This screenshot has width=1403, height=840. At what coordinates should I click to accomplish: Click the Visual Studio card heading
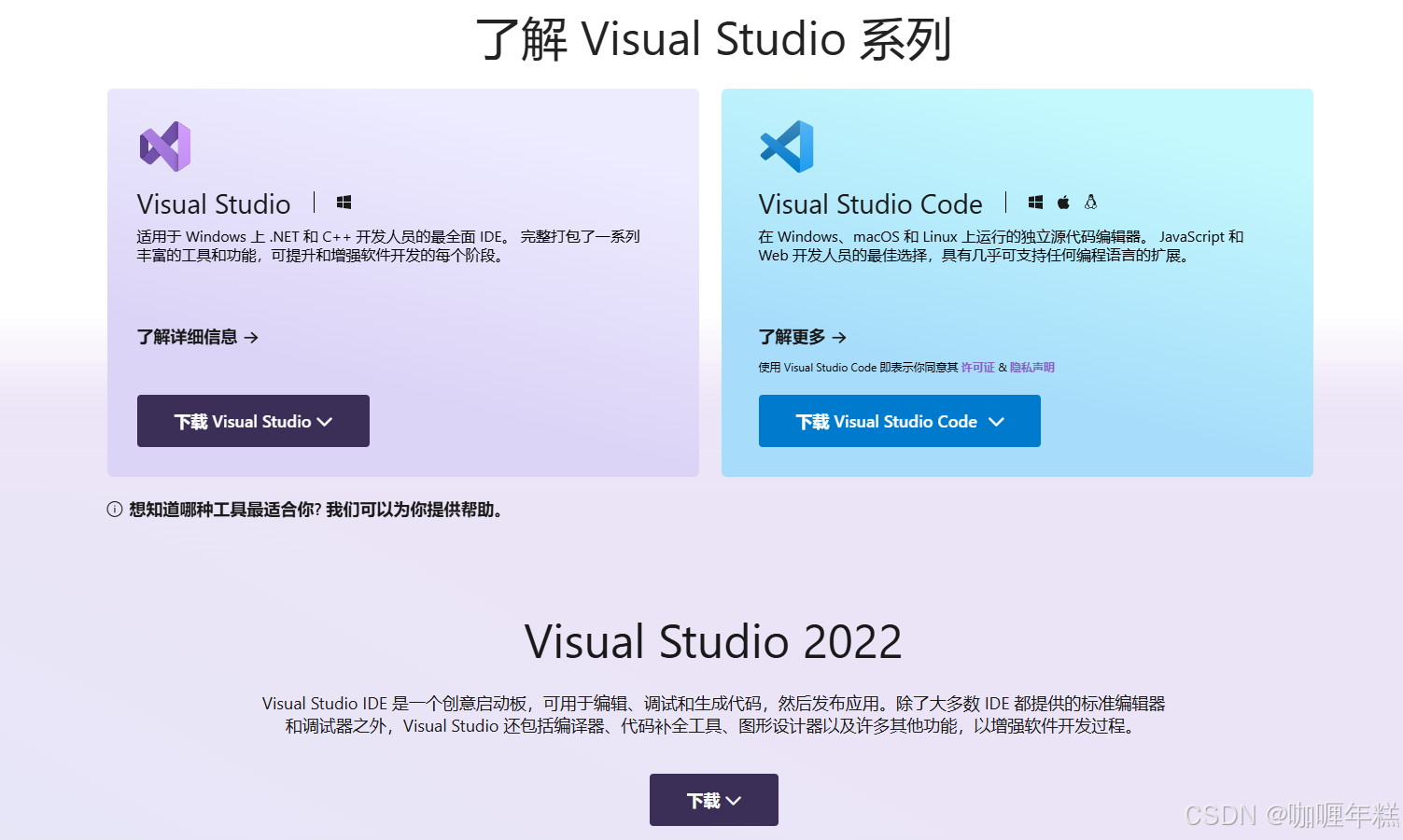[214, 203]
